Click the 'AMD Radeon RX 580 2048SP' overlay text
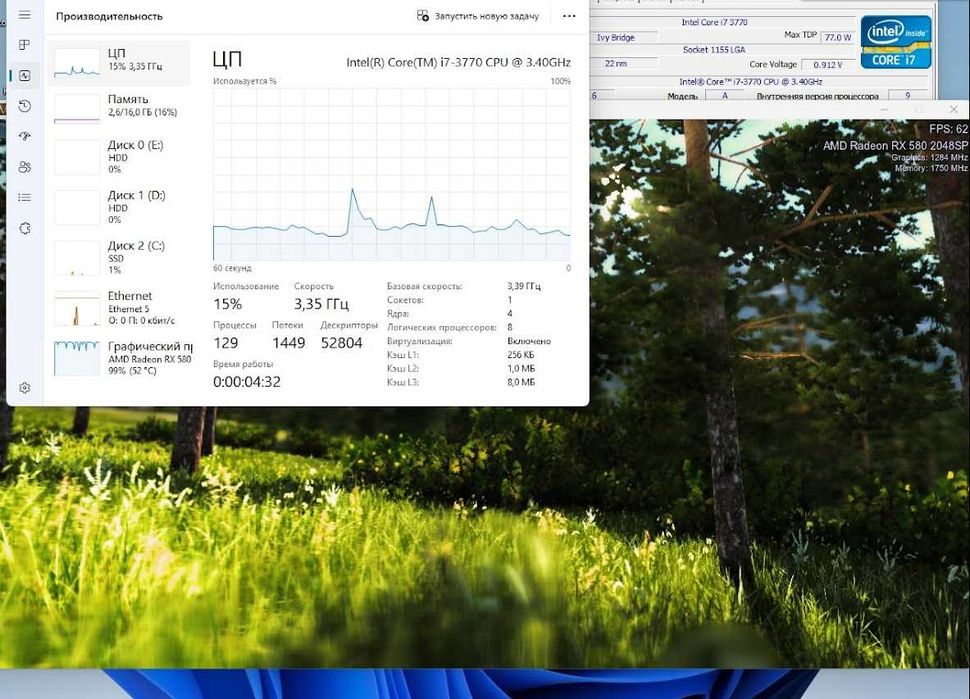Screen dimensions: 970x699 [x=895, y=146]
